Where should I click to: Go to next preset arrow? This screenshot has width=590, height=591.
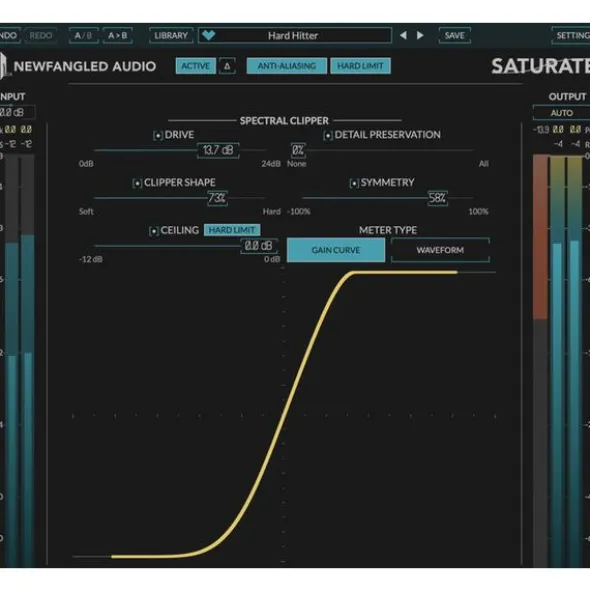420,35
